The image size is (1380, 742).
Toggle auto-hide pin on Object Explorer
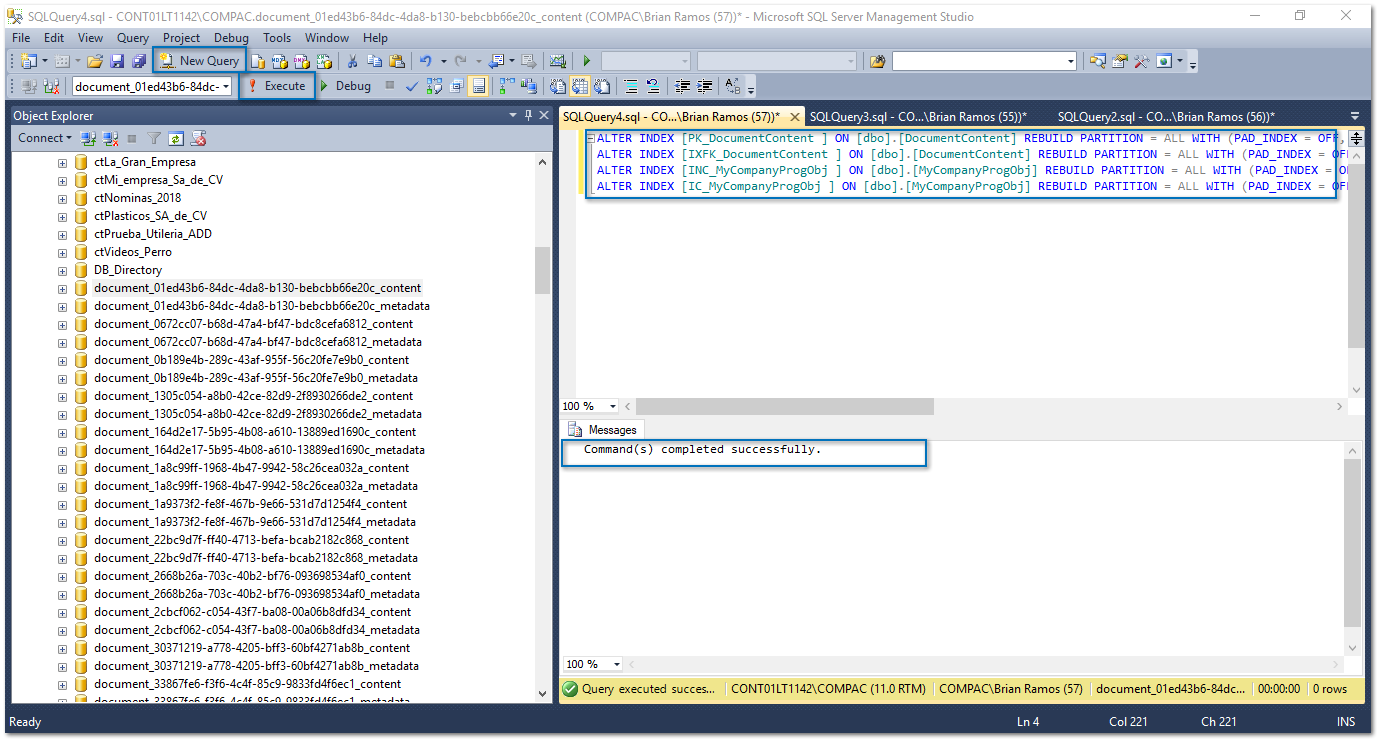pos(529,116)
